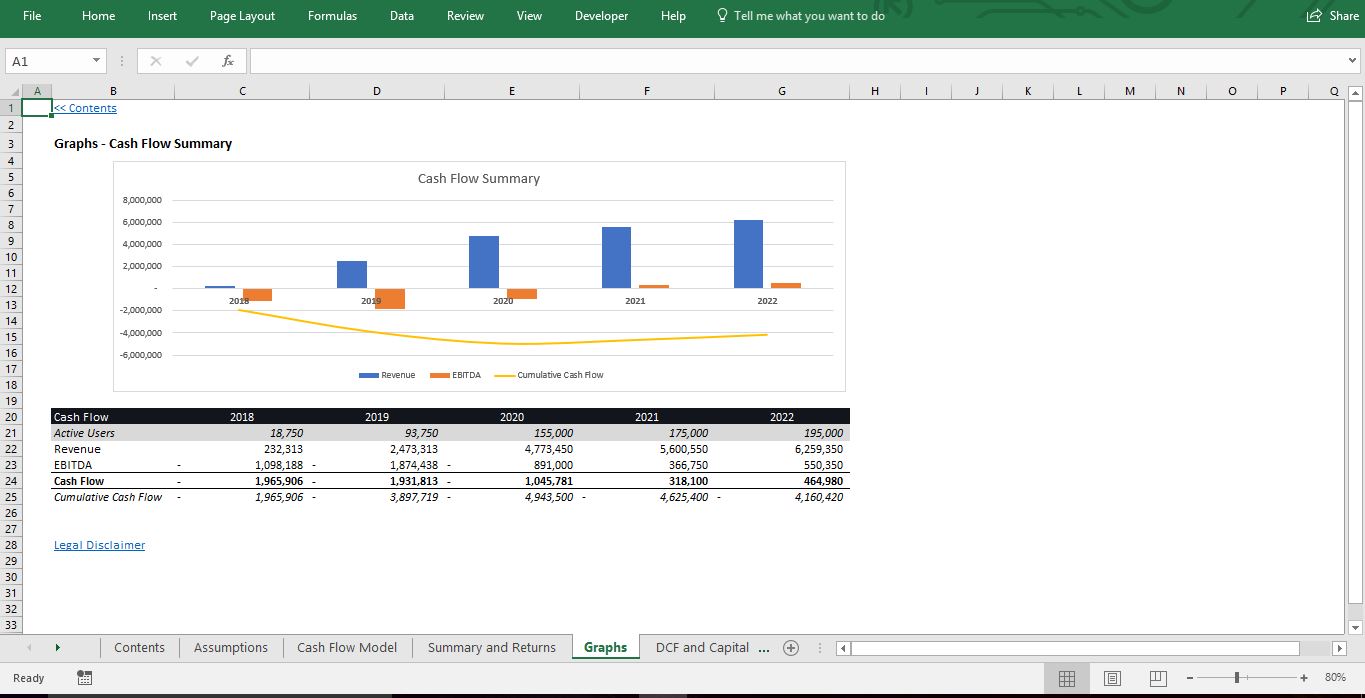This screenshot has width=1365, height=698.
Task: Click the Normal view icon in status bar
Action: click(1066, 678)
